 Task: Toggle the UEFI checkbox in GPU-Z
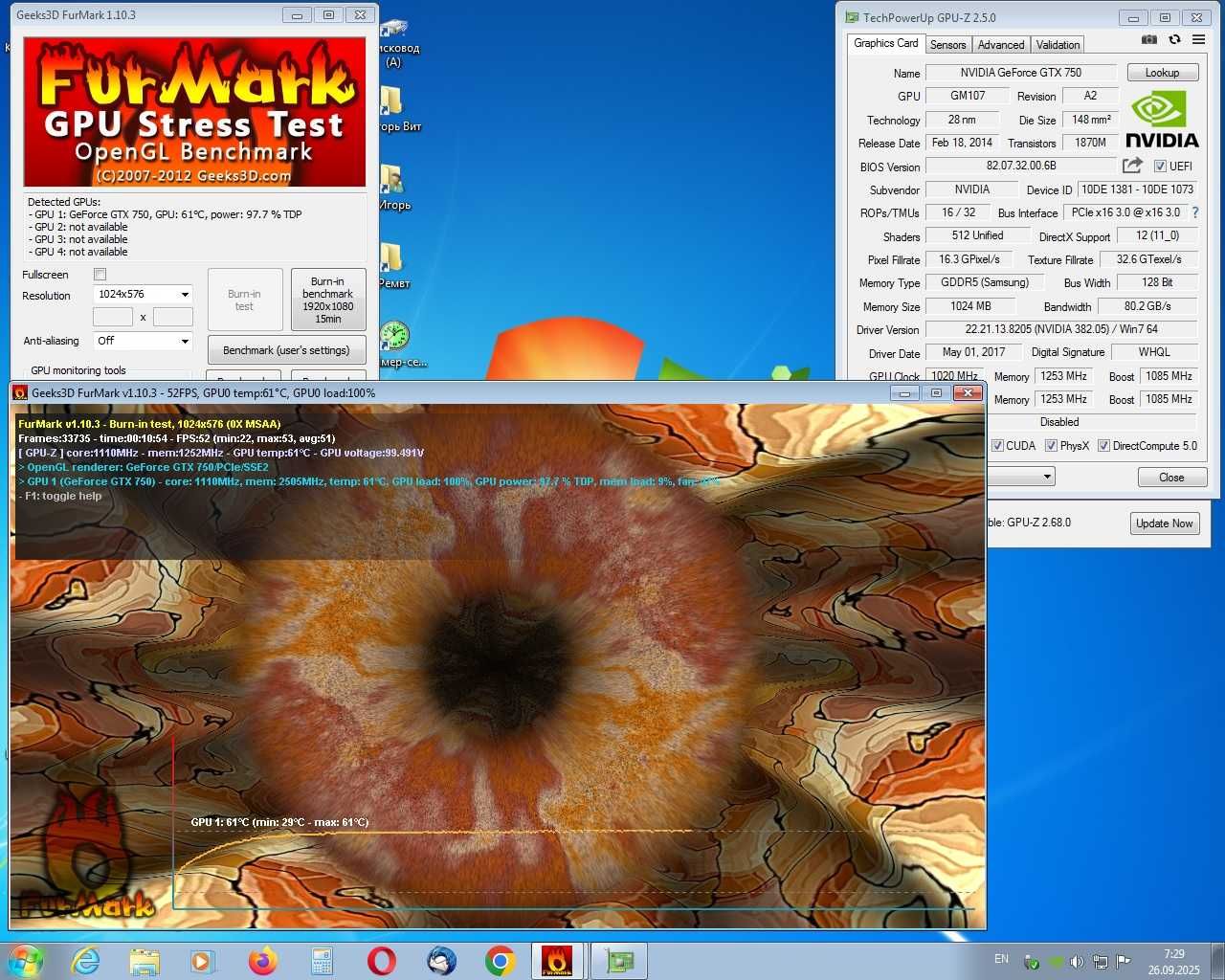tap(1160, 166)
